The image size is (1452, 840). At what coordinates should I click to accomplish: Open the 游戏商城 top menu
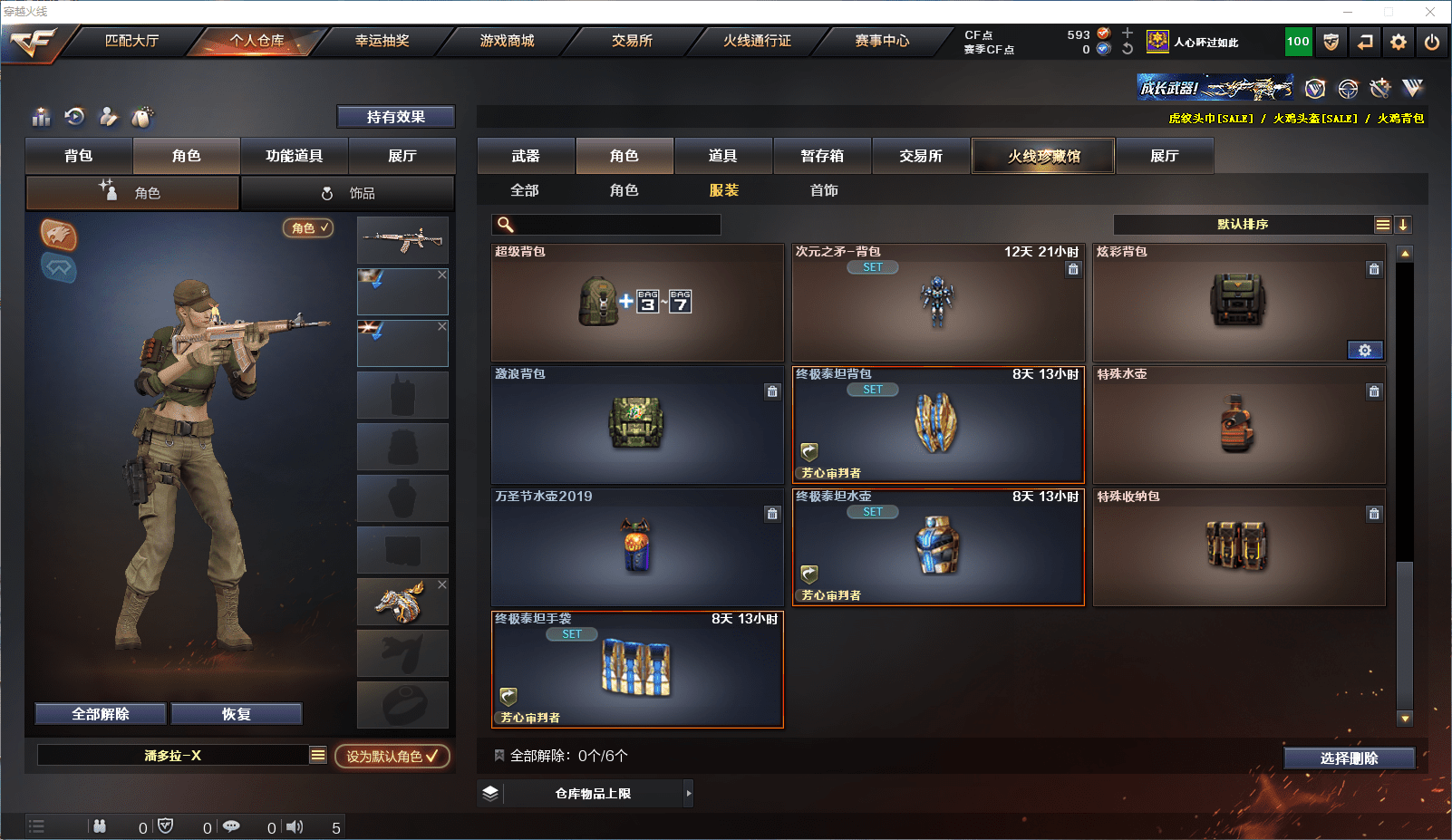[x=507, y=41]
